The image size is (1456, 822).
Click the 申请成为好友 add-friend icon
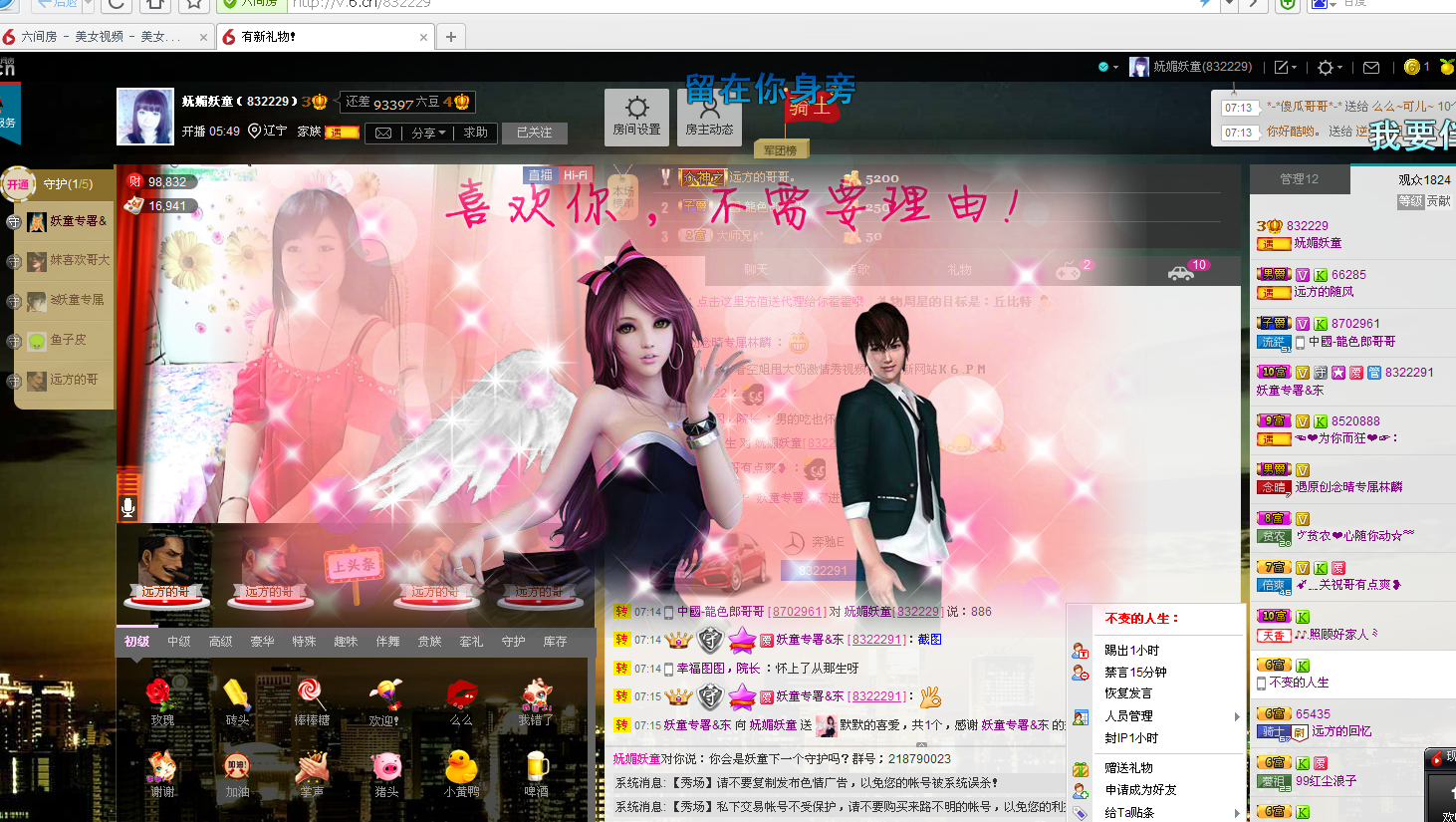pos(1081,790)
